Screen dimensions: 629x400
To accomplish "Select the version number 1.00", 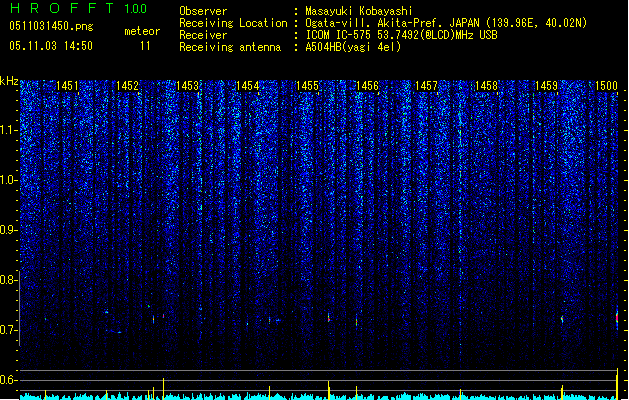I will tap(135, 8).
